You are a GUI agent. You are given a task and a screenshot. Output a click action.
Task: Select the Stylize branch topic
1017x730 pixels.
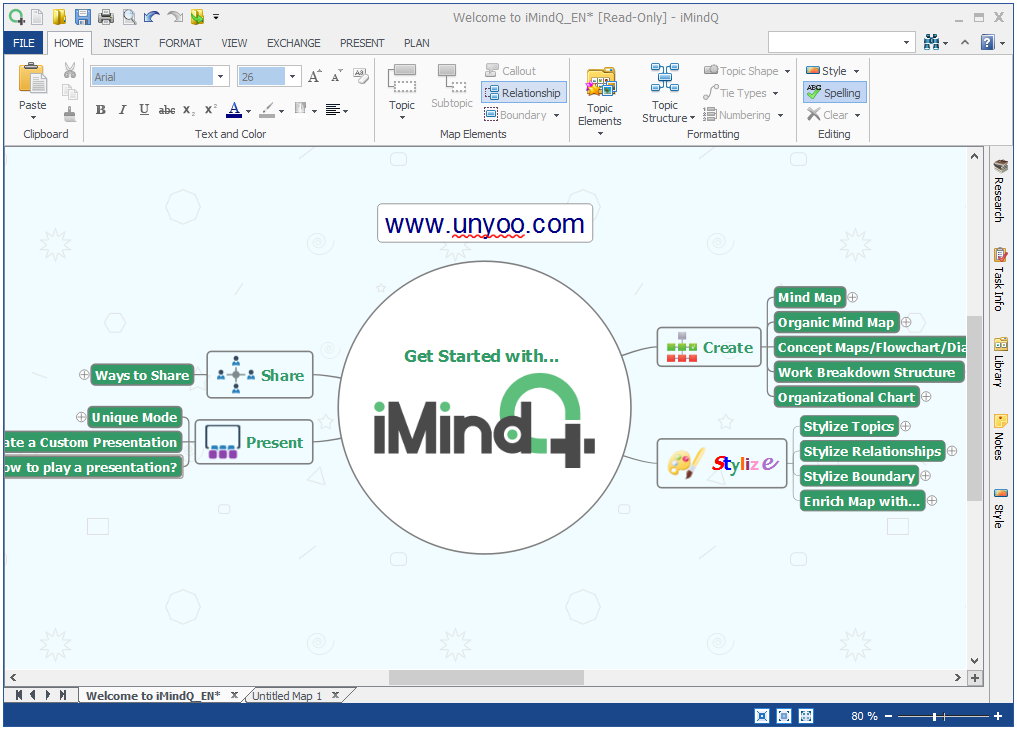point(722,463)
